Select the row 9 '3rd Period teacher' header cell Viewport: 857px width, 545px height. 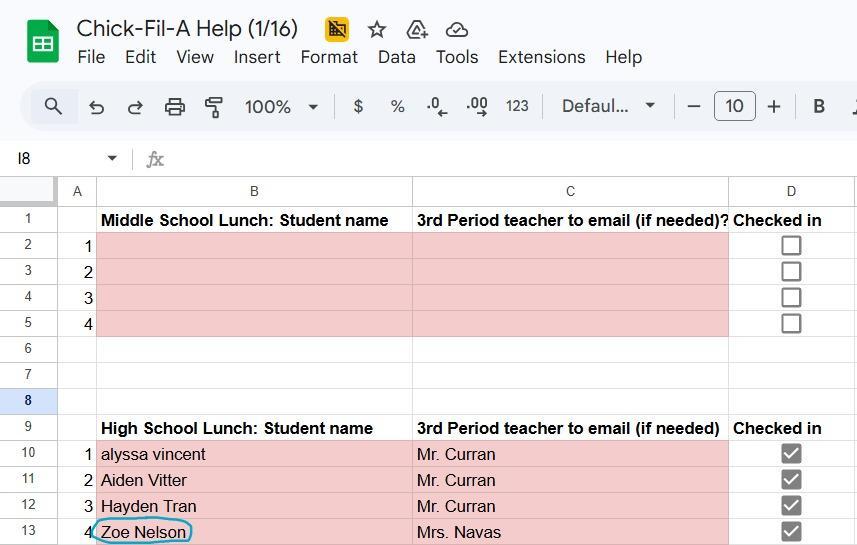click(x=570, y=428)
